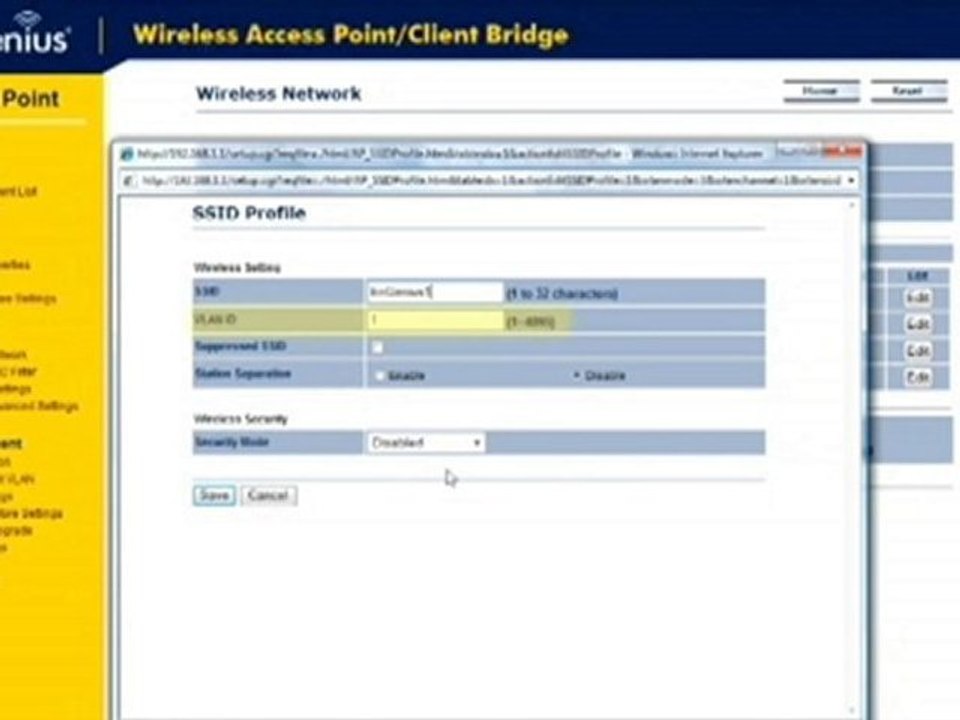Open the Security Mode dropdown

click(426, 443)
